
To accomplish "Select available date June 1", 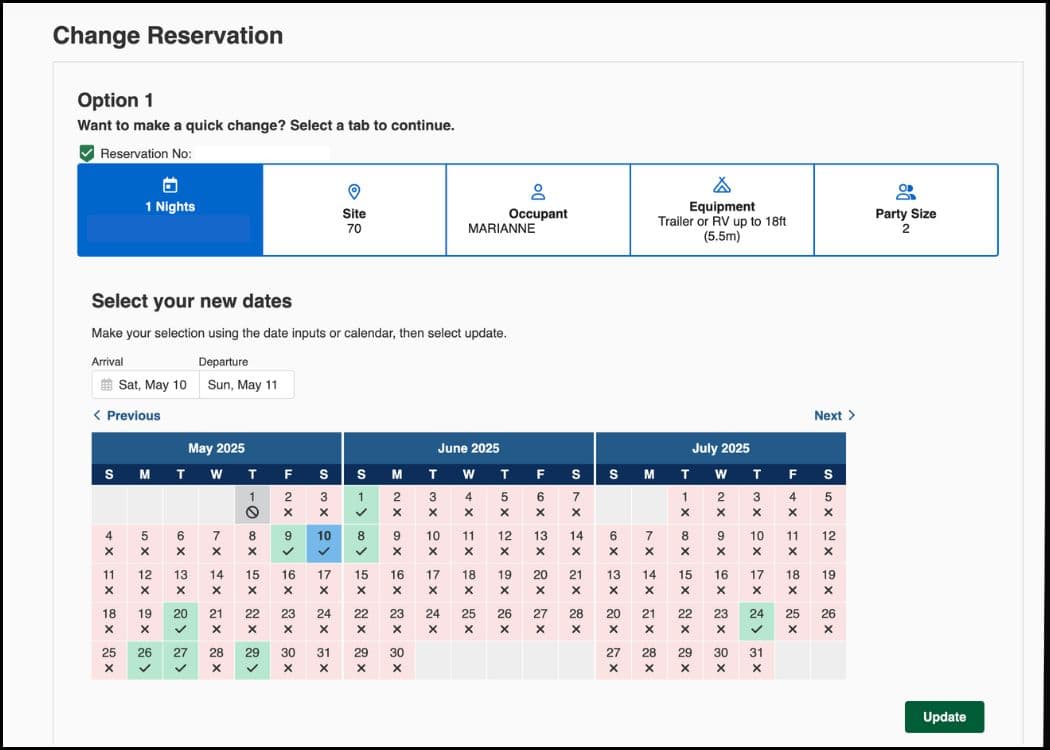I will pos(361,505).
